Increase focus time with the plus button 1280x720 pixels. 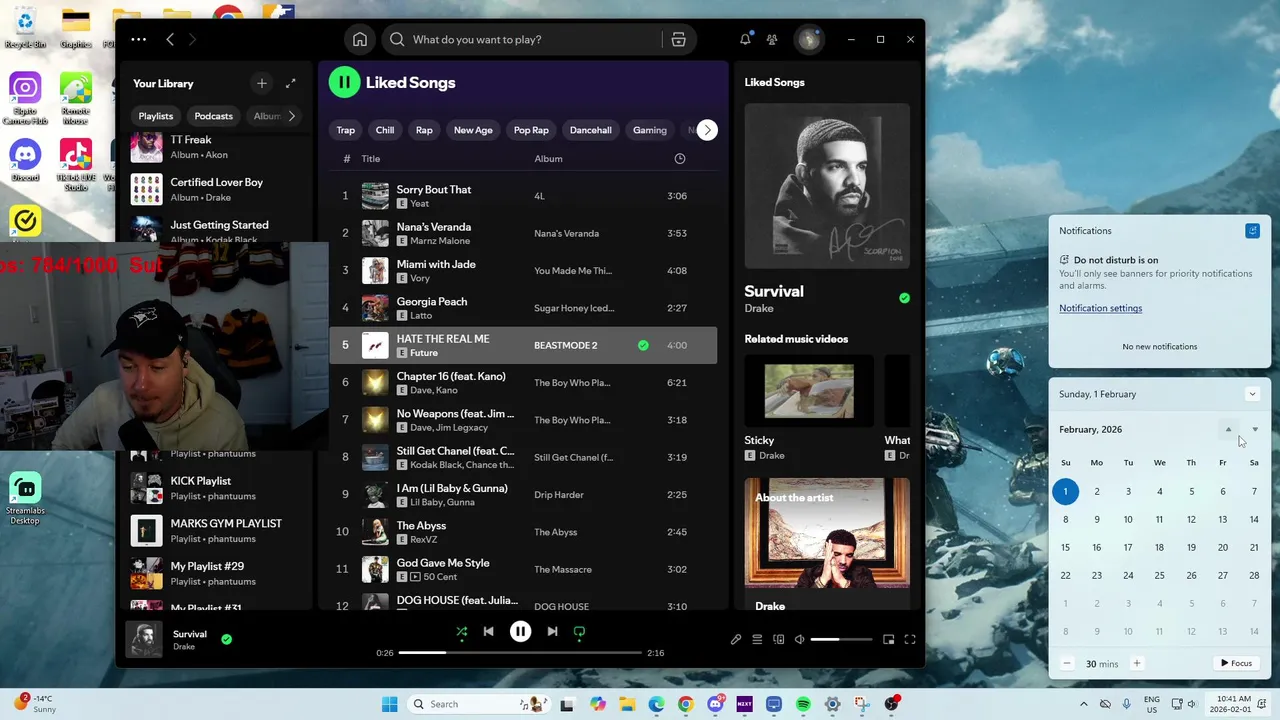click(x=1136, y=663)
